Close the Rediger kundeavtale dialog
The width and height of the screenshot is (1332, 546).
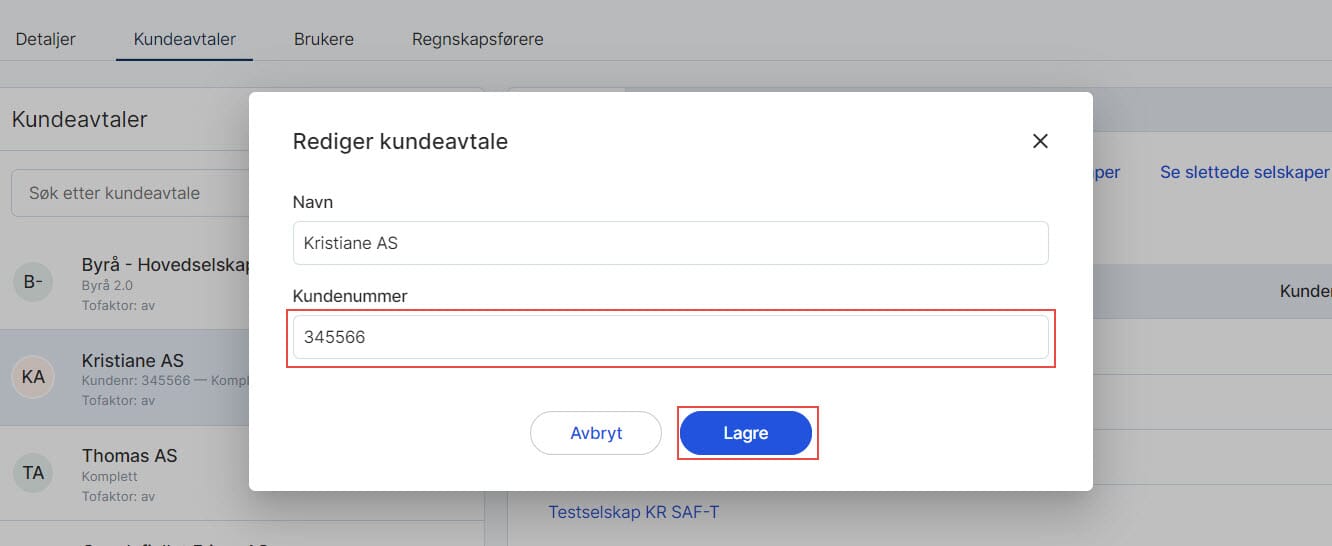pos(1040,141)
